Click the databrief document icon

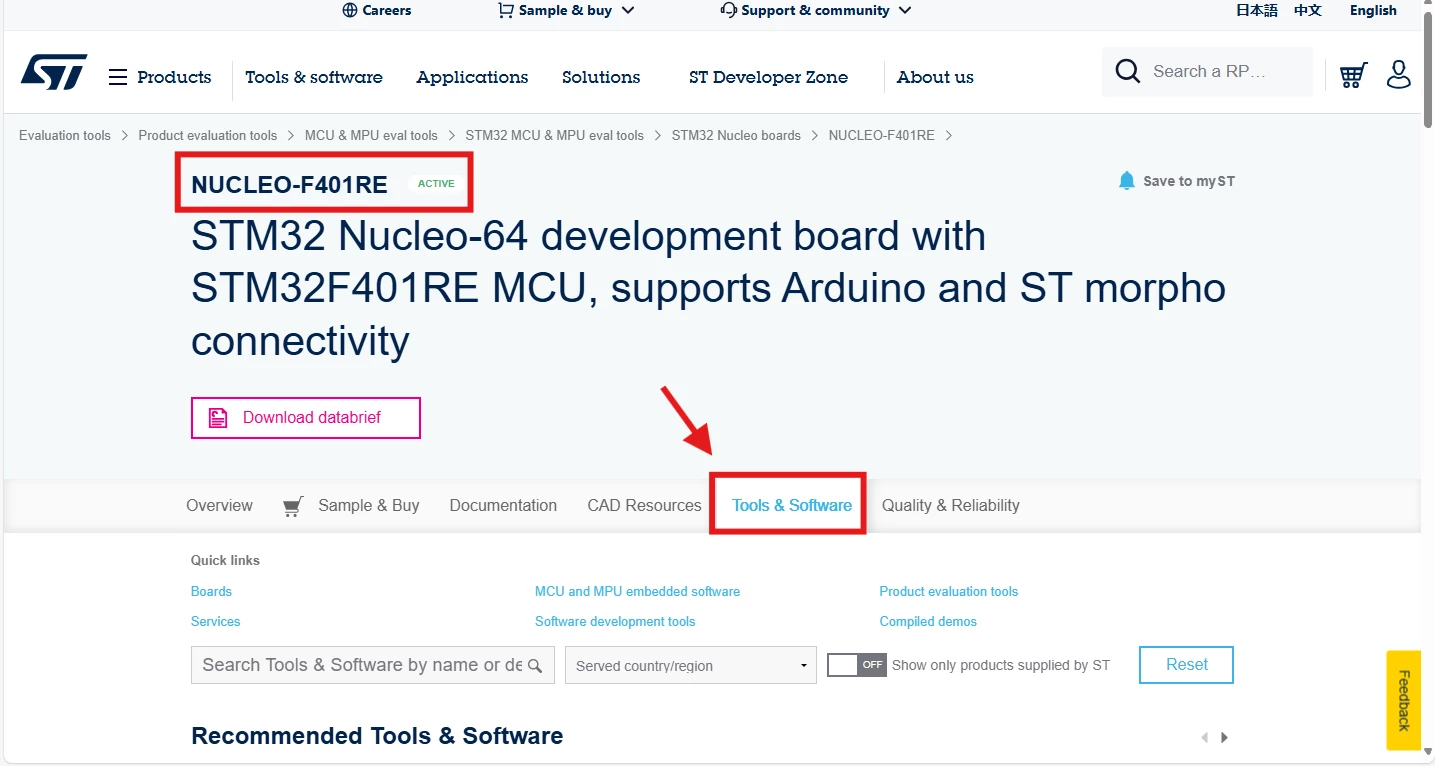[x=217, y=418]
